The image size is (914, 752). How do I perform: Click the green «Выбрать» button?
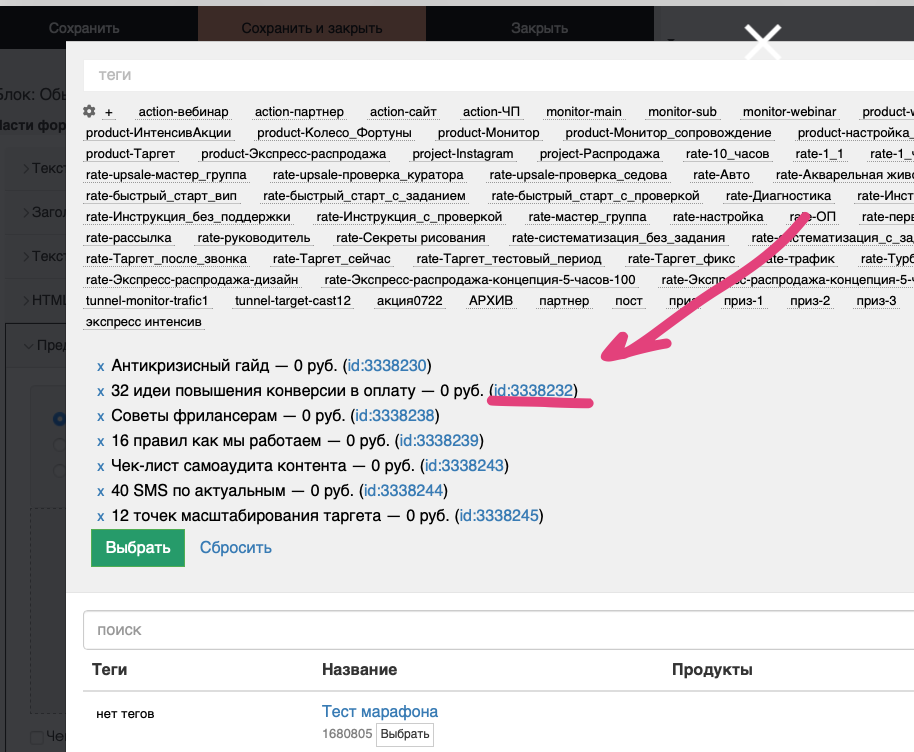pos(138,548)
